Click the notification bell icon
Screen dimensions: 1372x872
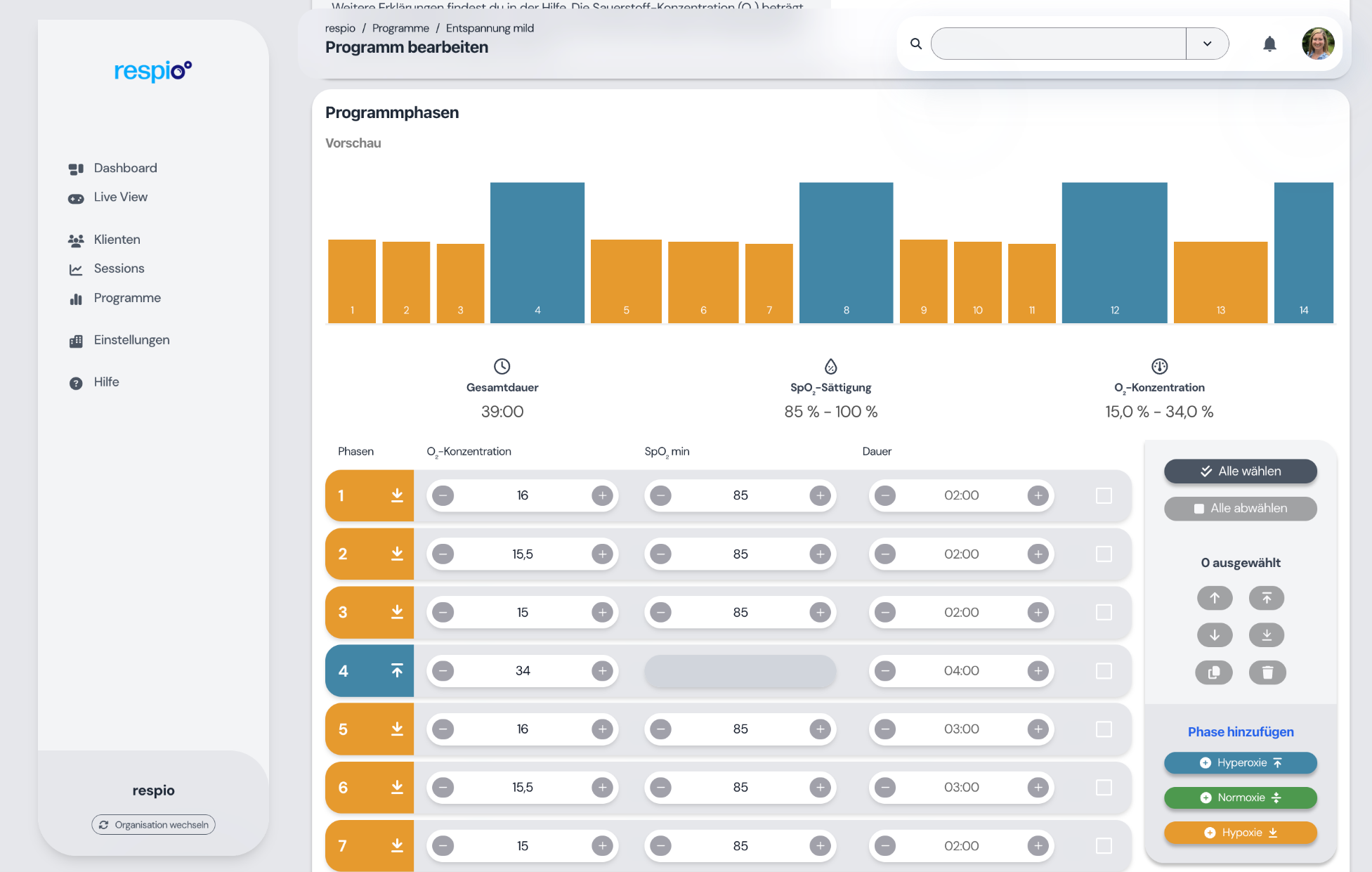1269,44
